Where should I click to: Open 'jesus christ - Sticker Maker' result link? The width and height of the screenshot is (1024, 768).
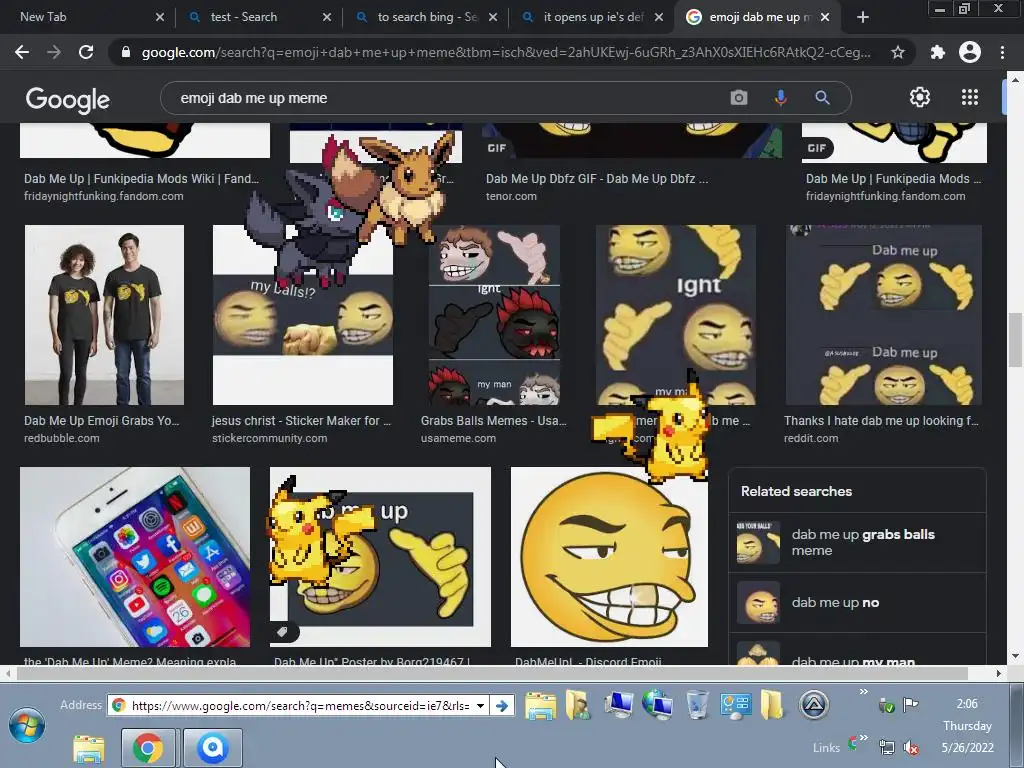click(301, 421)
